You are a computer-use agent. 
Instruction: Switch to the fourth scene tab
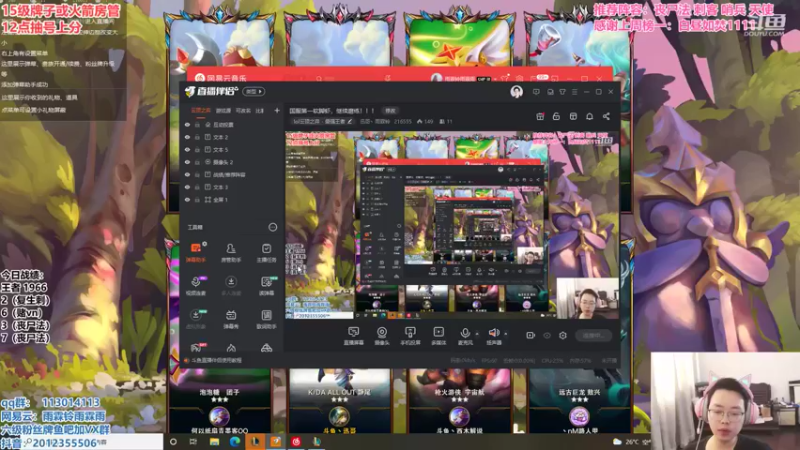point(260,110)
